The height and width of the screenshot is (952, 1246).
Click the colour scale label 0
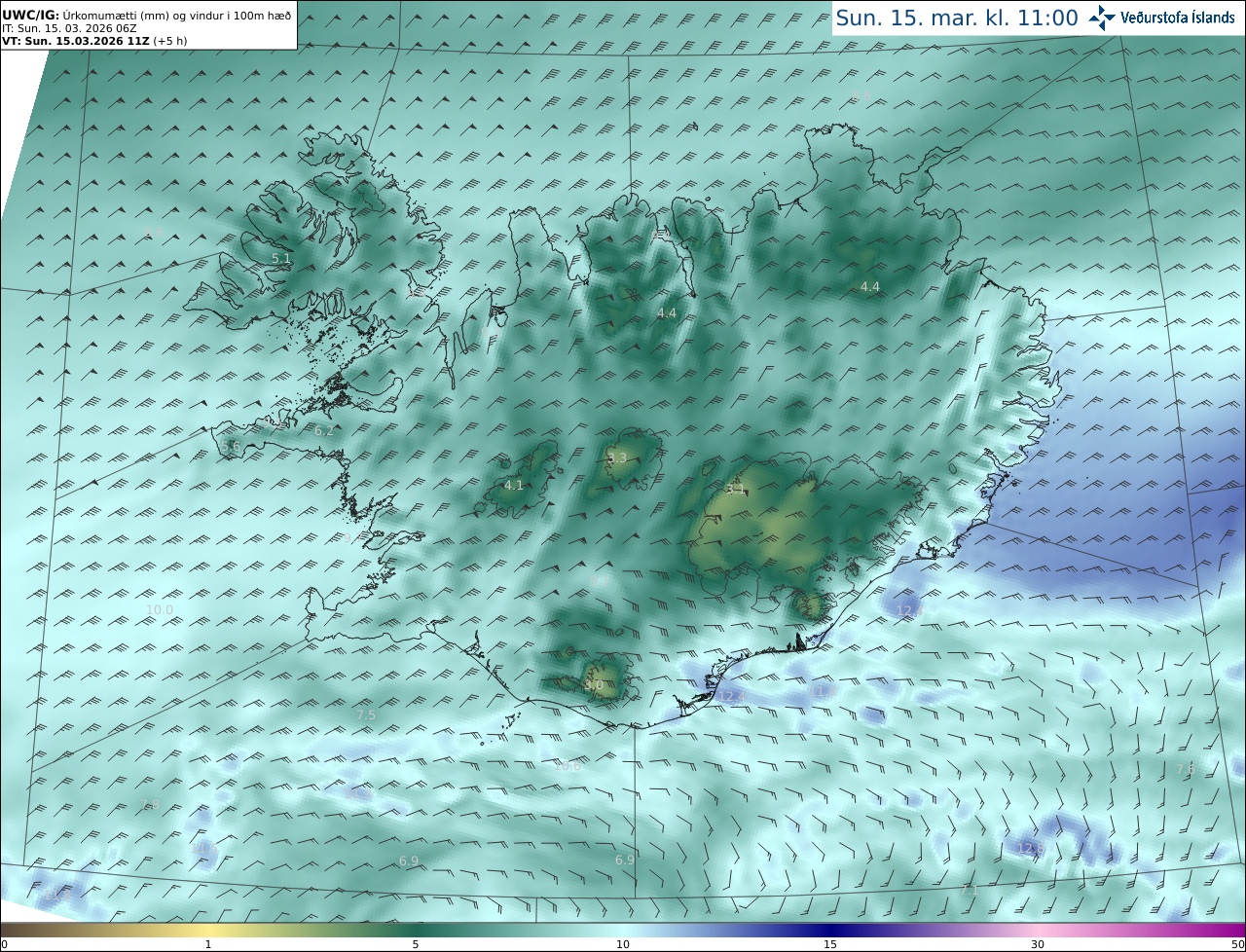(4, 944)
